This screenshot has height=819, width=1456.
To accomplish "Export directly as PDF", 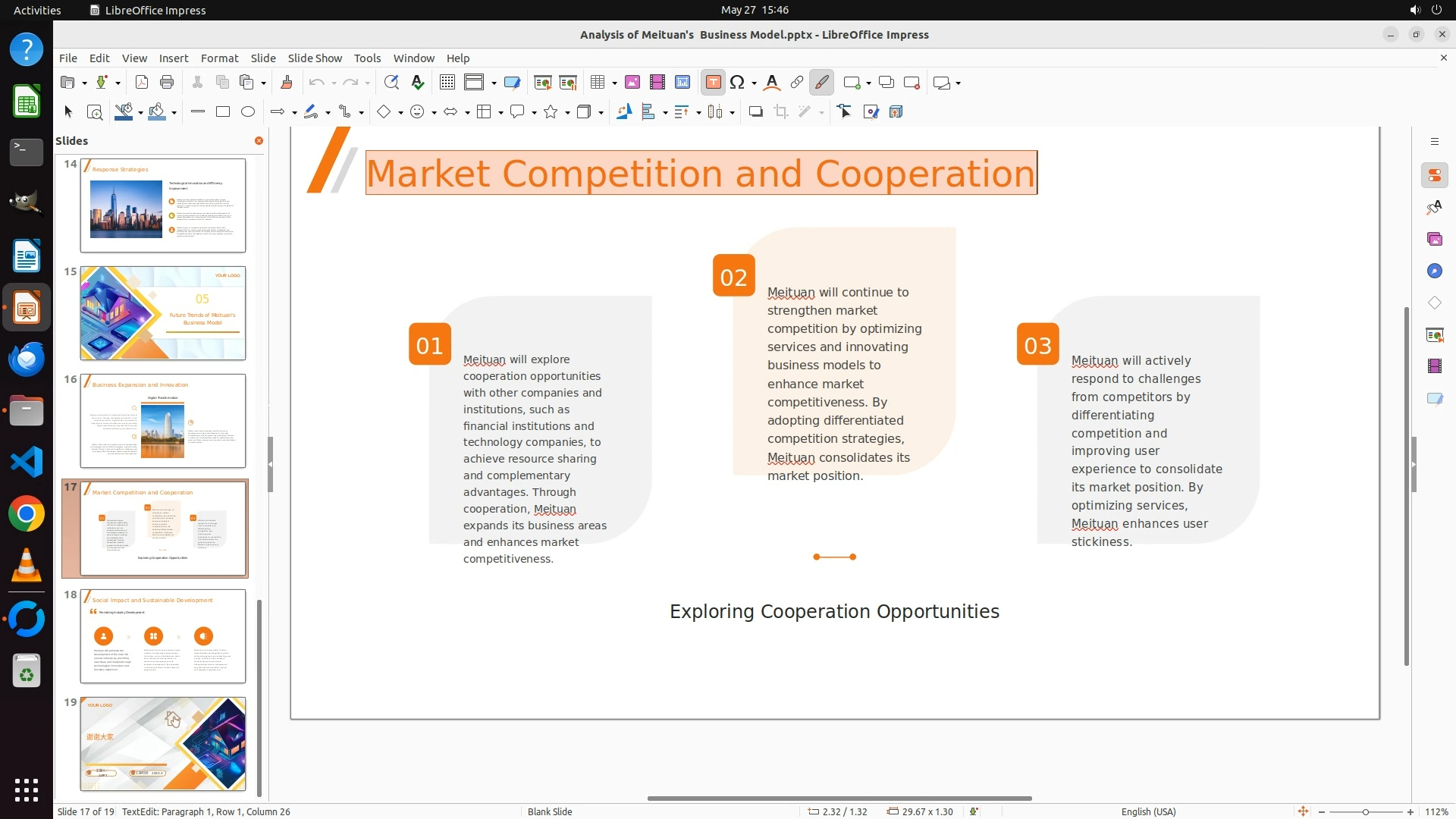I will tap(141, 83).
